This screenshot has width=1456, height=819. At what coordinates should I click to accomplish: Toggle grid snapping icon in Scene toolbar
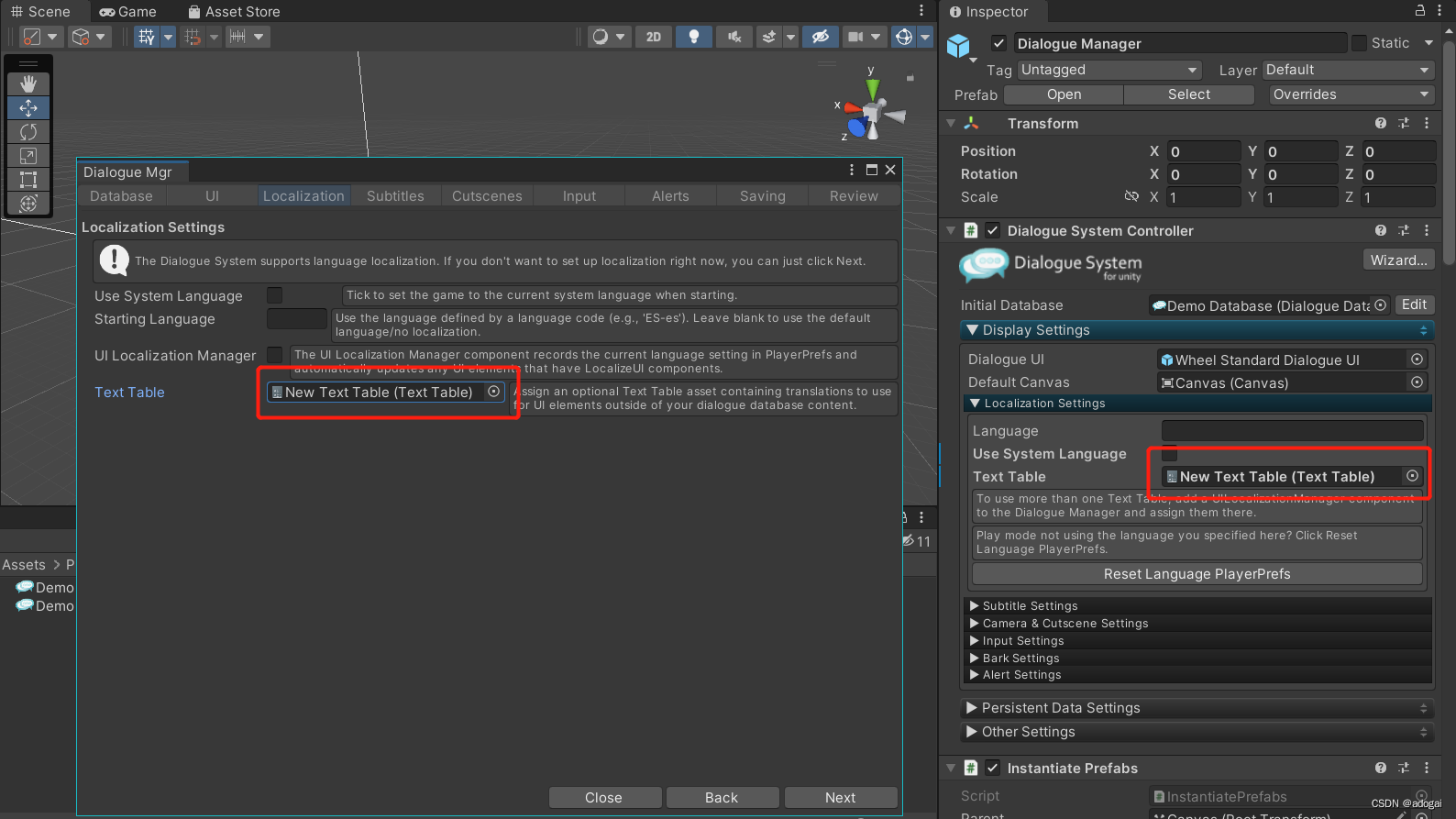193,37
